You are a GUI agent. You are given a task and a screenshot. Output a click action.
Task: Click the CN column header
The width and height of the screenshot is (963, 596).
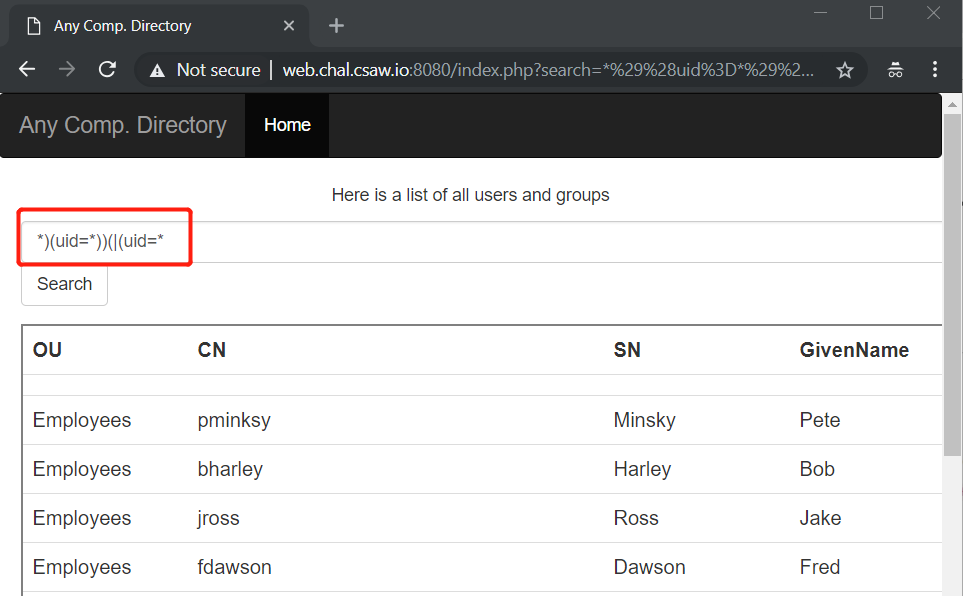[x=212, y=350]
